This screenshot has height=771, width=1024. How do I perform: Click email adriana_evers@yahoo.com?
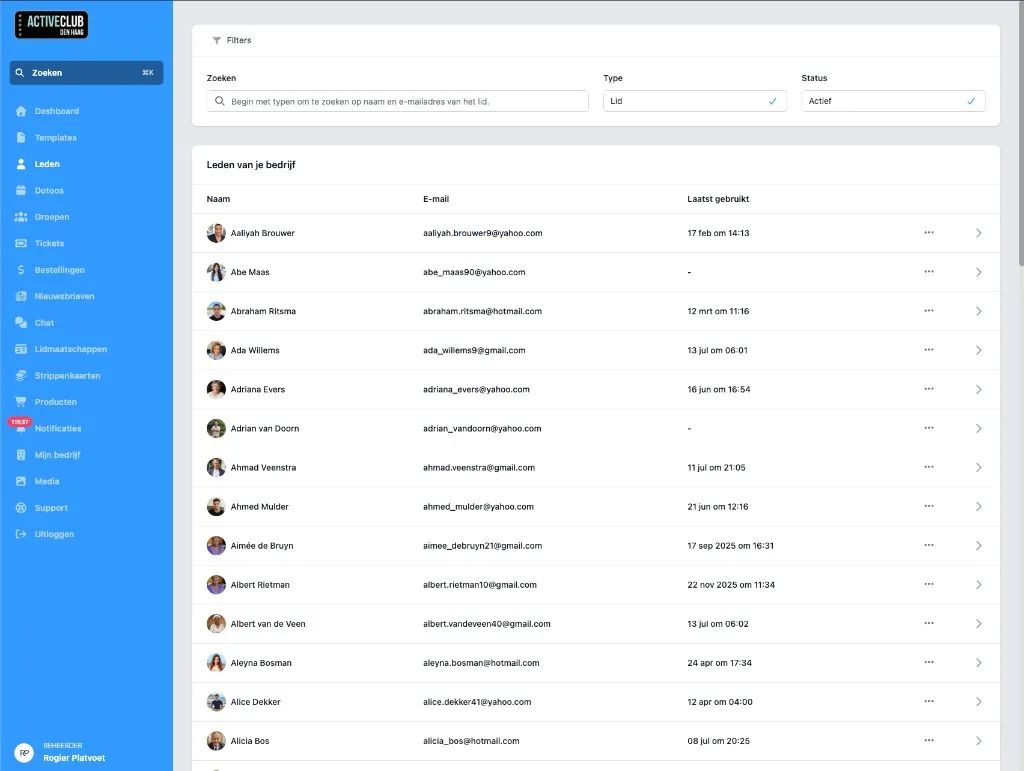click(x=476, y=390)
